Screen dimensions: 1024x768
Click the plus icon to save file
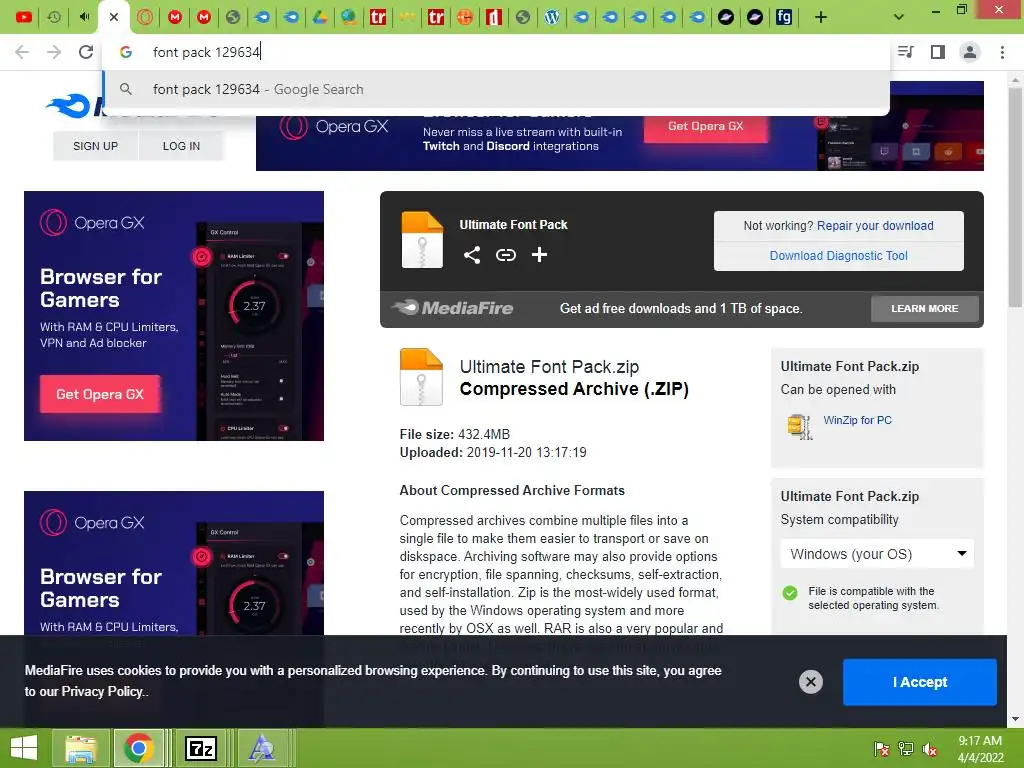click(539, 255)
